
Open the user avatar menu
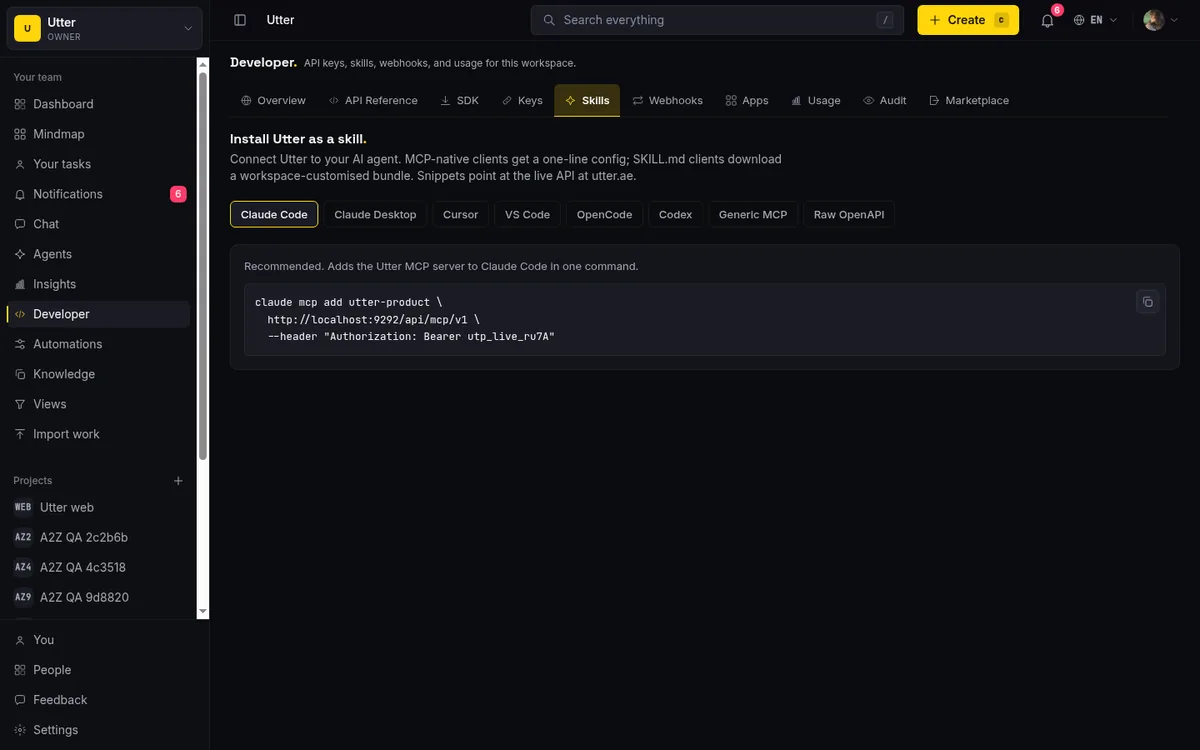click(1161, 20)
